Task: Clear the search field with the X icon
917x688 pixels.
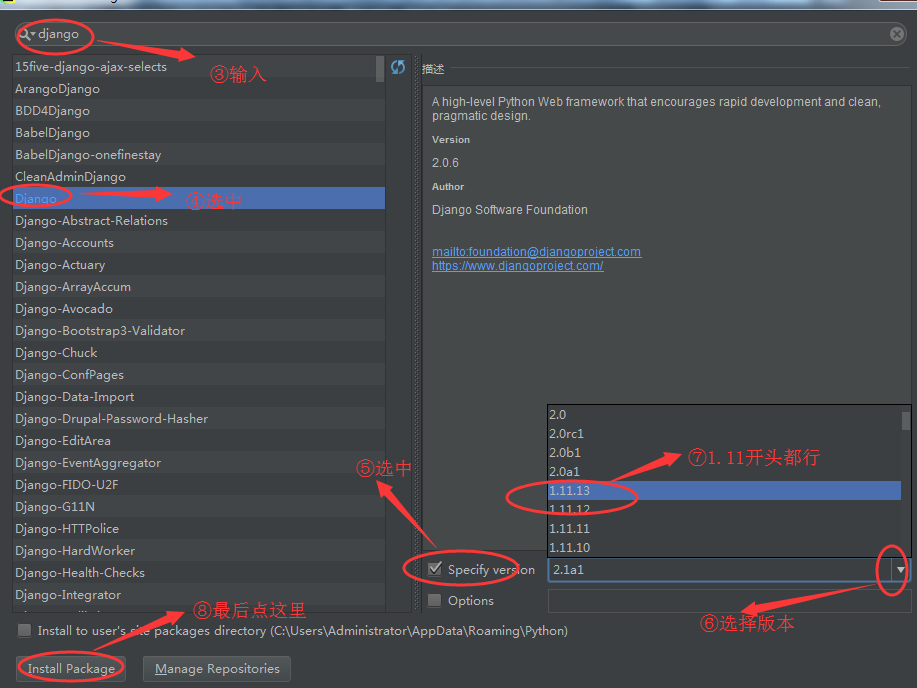Action: [897, 34]
